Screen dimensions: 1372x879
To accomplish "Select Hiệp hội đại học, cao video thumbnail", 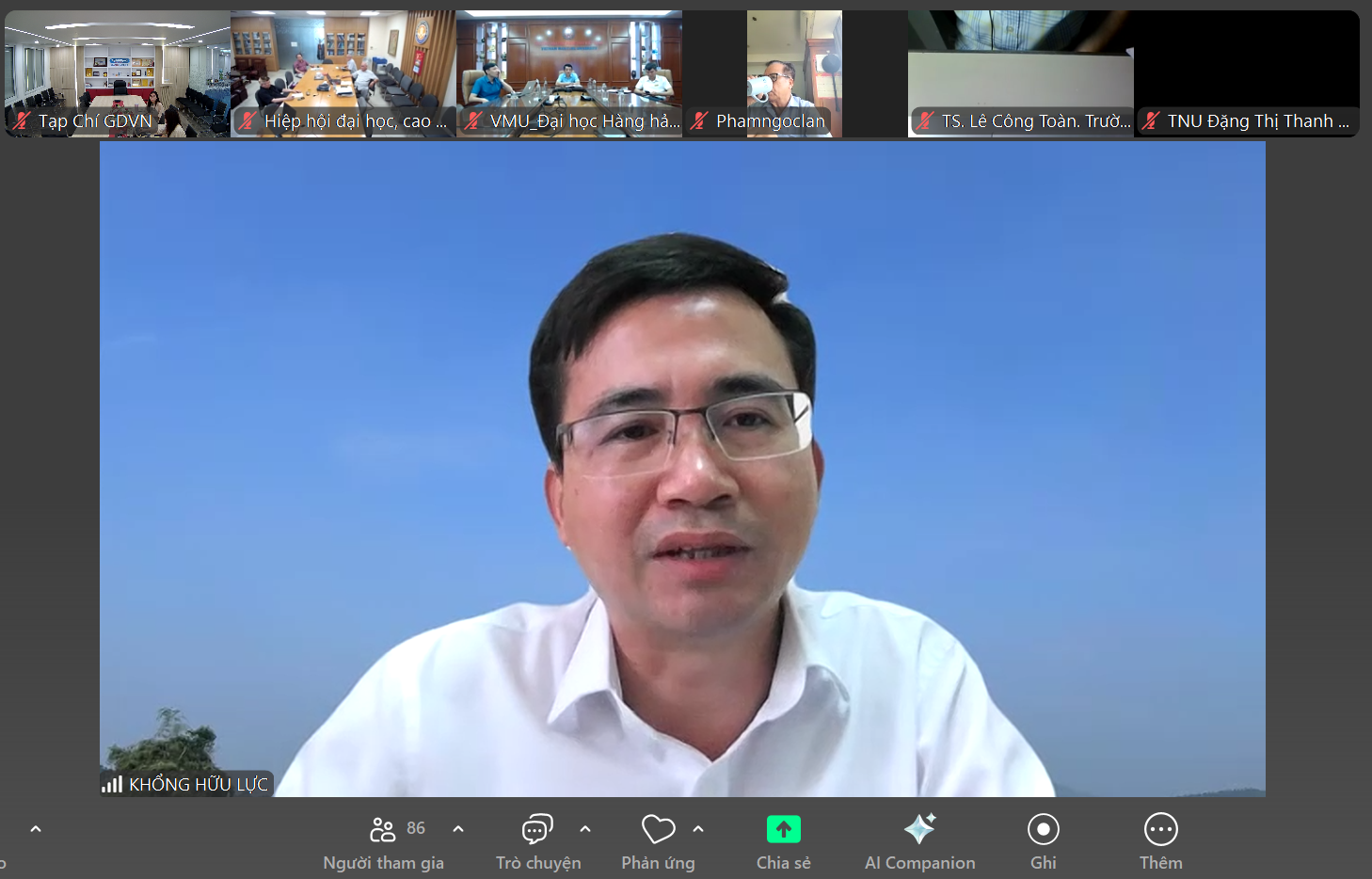I will 343,73.
